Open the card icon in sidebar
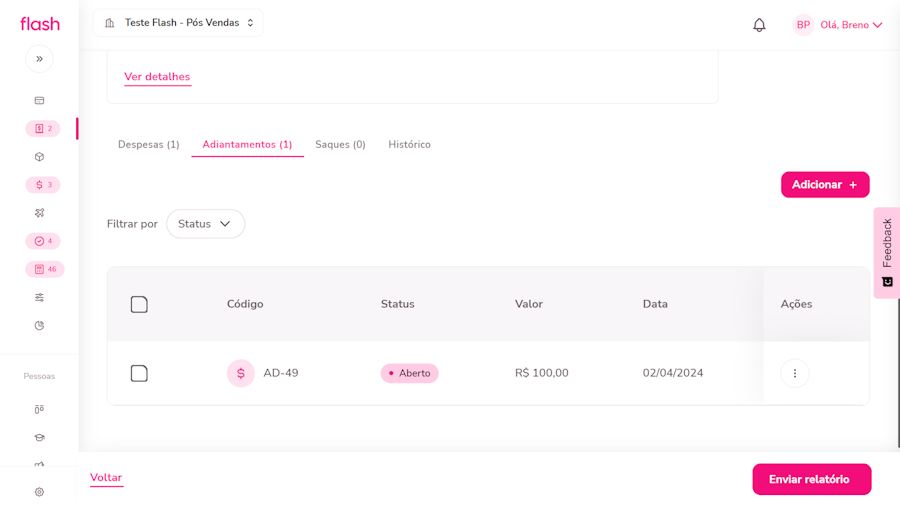Screen dimensions: 900x506 (39, 101)
